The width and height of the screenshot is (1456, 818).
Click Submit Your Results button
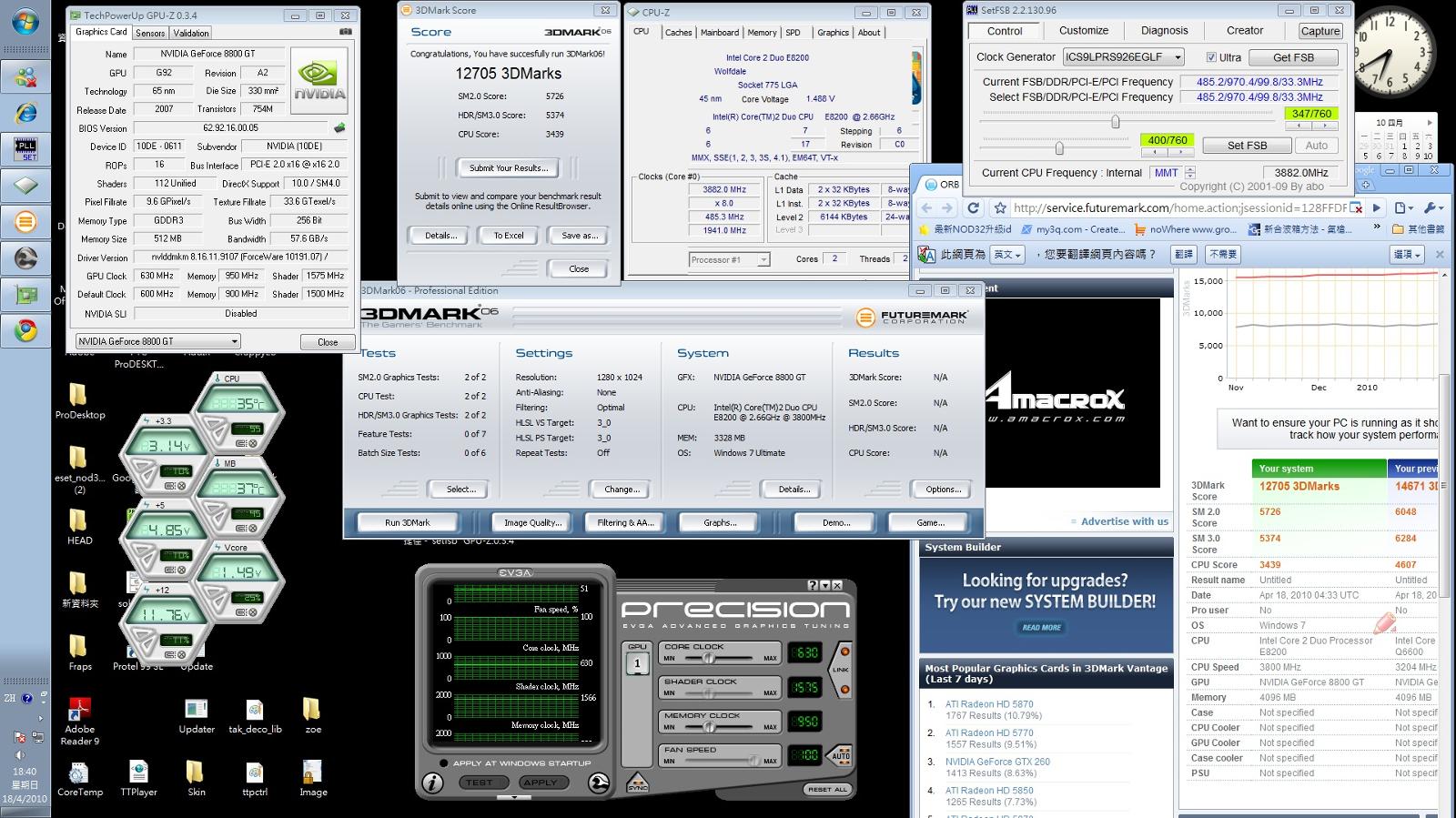tap(509, 168)
